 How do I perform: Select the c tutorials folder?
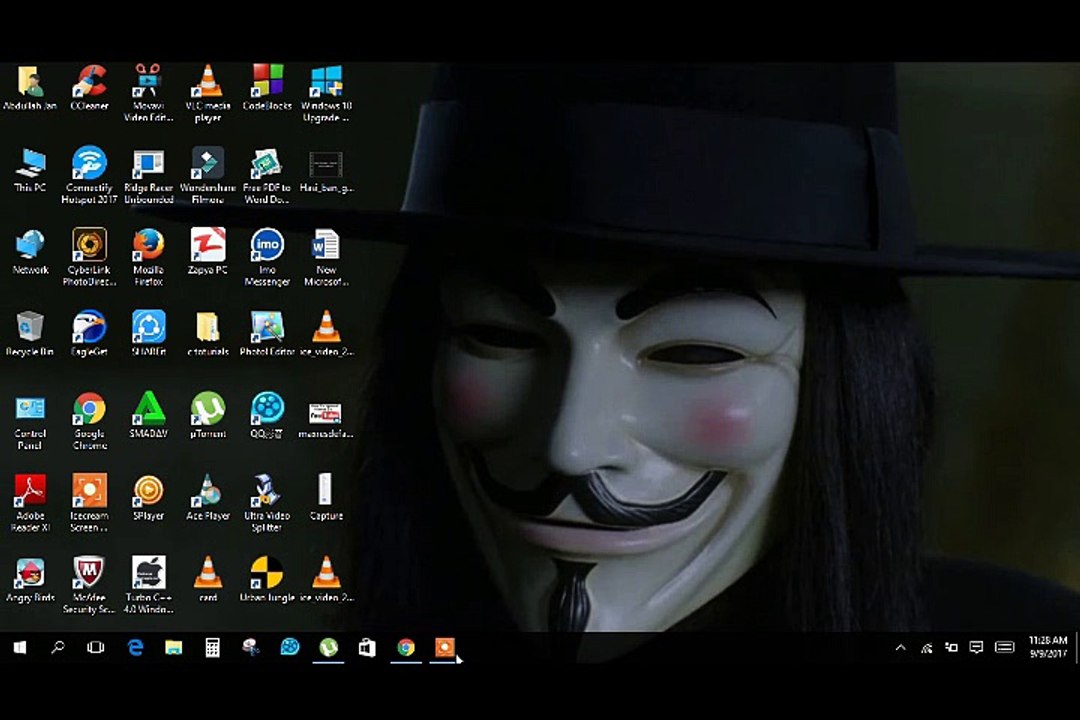tap(207, 333)
